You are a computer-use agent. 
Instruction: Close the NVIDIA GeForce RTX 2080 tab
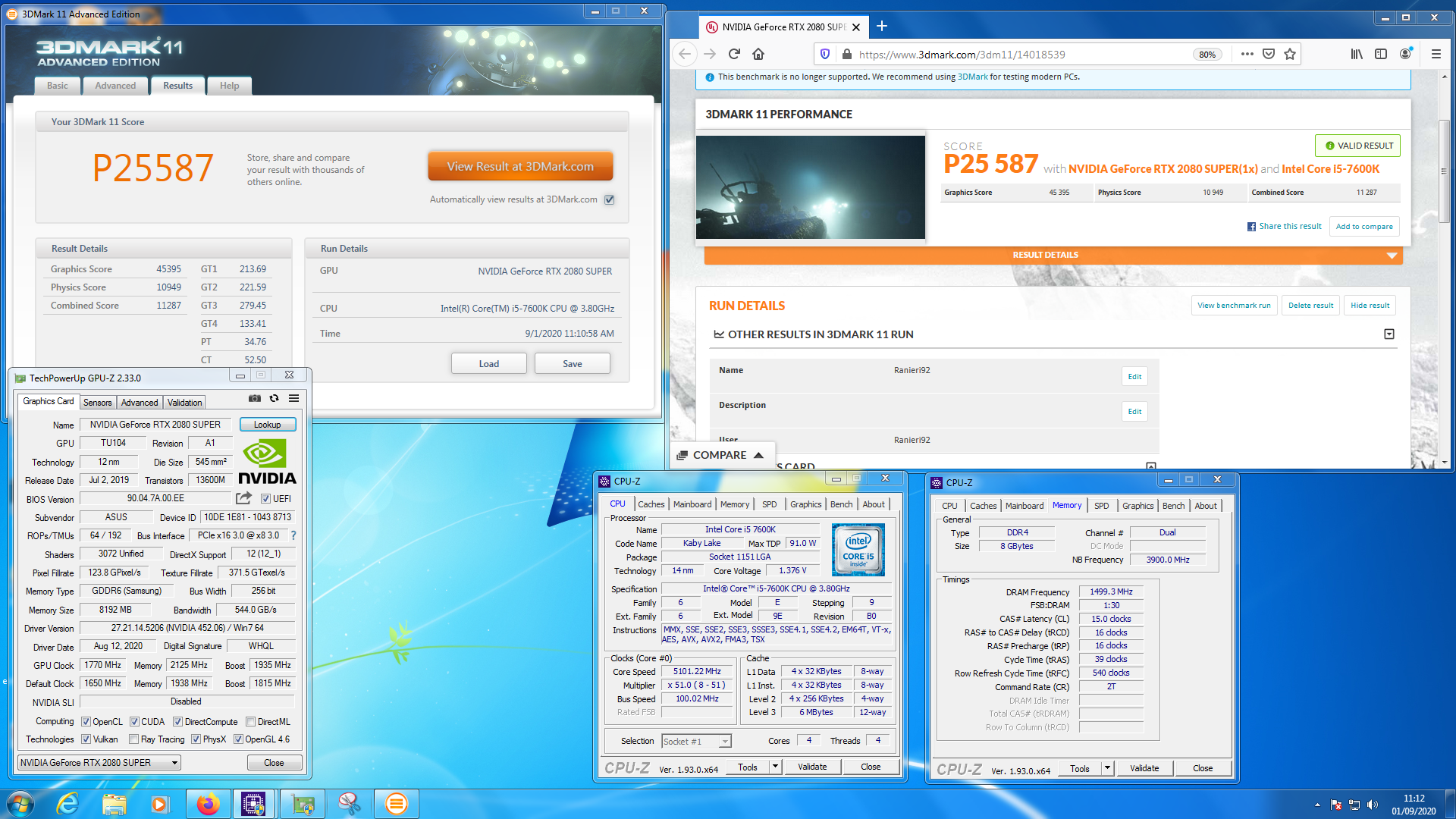[x=856, y=27]
